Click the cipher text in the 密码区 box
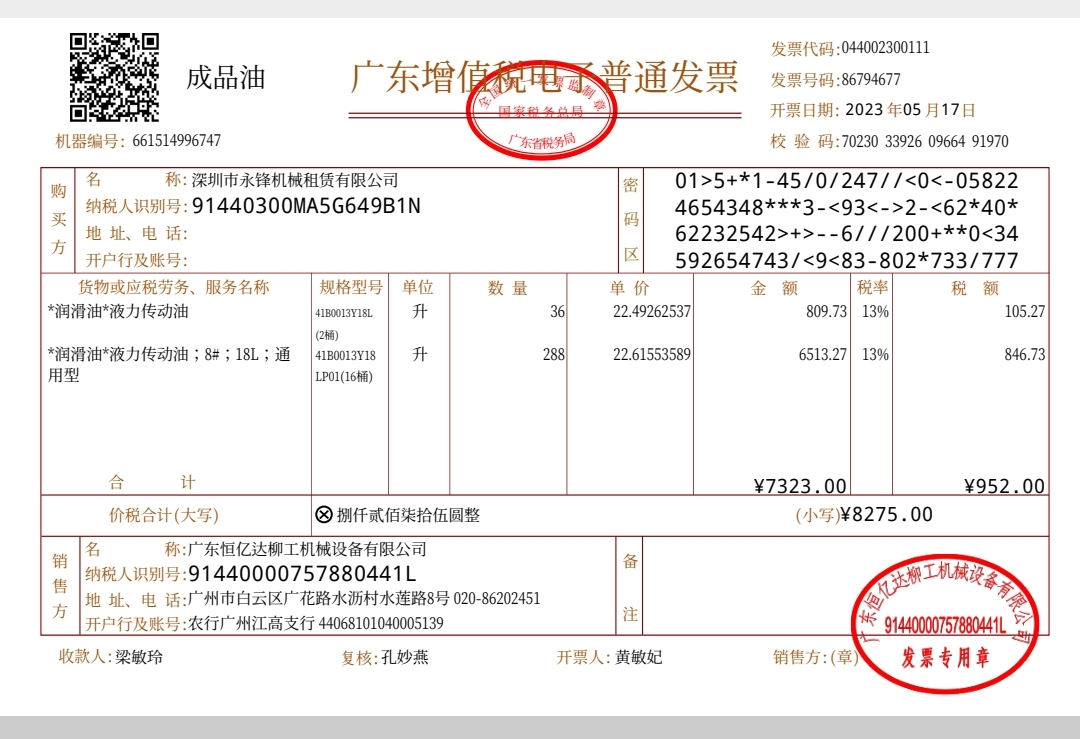1080x739 pixels. pyautogui.click(x=846, y=221)
